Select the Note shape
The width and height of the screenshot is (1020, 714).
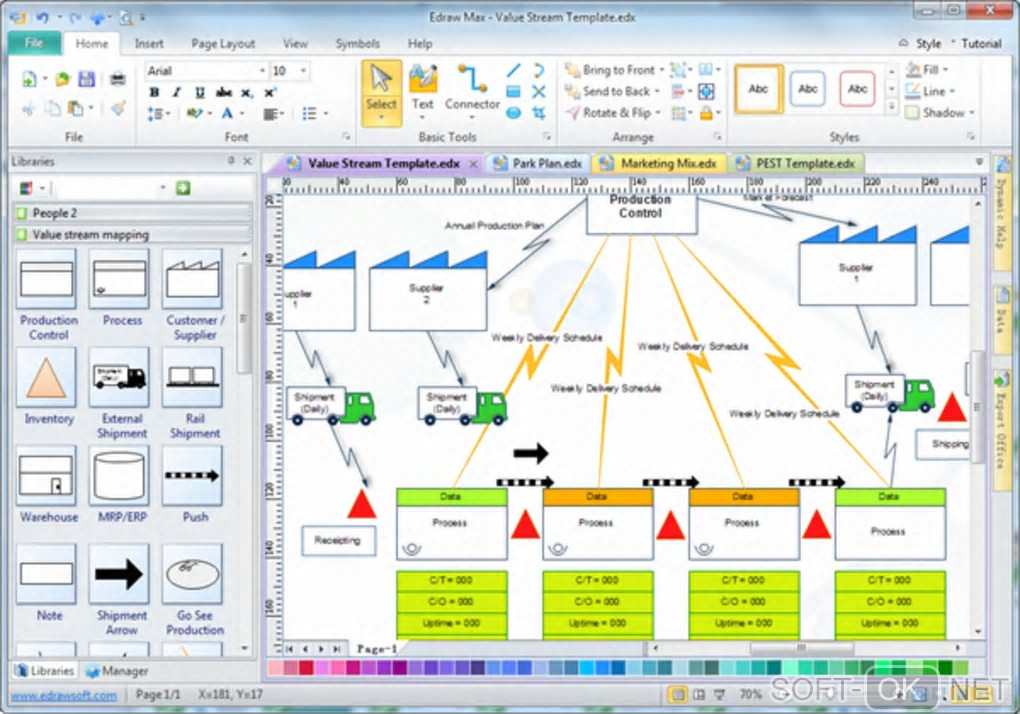(46, 574)
